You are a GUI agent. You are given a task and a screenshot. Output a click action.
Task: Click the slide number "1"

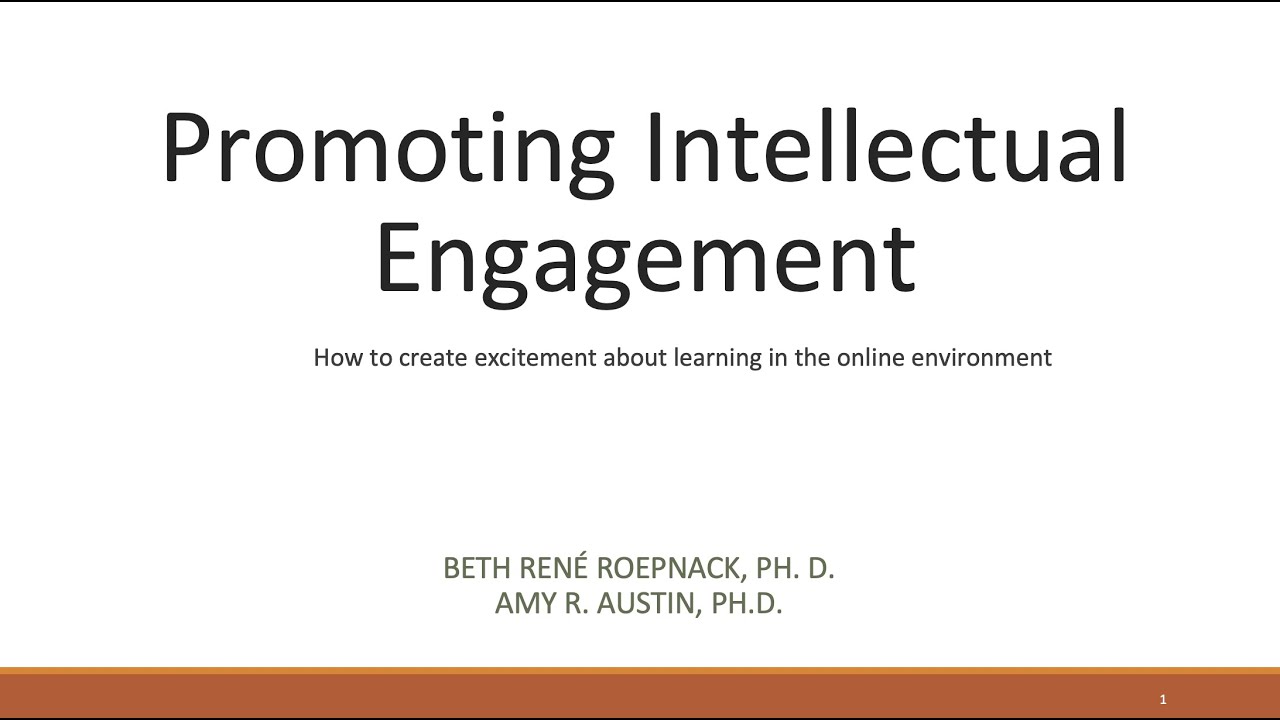point(1163,700)
